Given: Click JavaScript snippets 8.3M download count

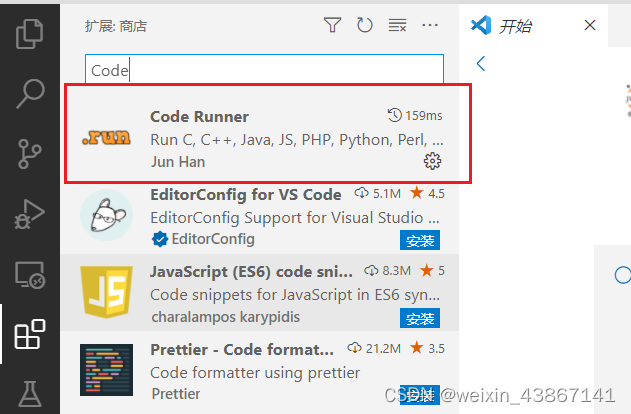Looking at the screenshot, I should coord(388,271).
